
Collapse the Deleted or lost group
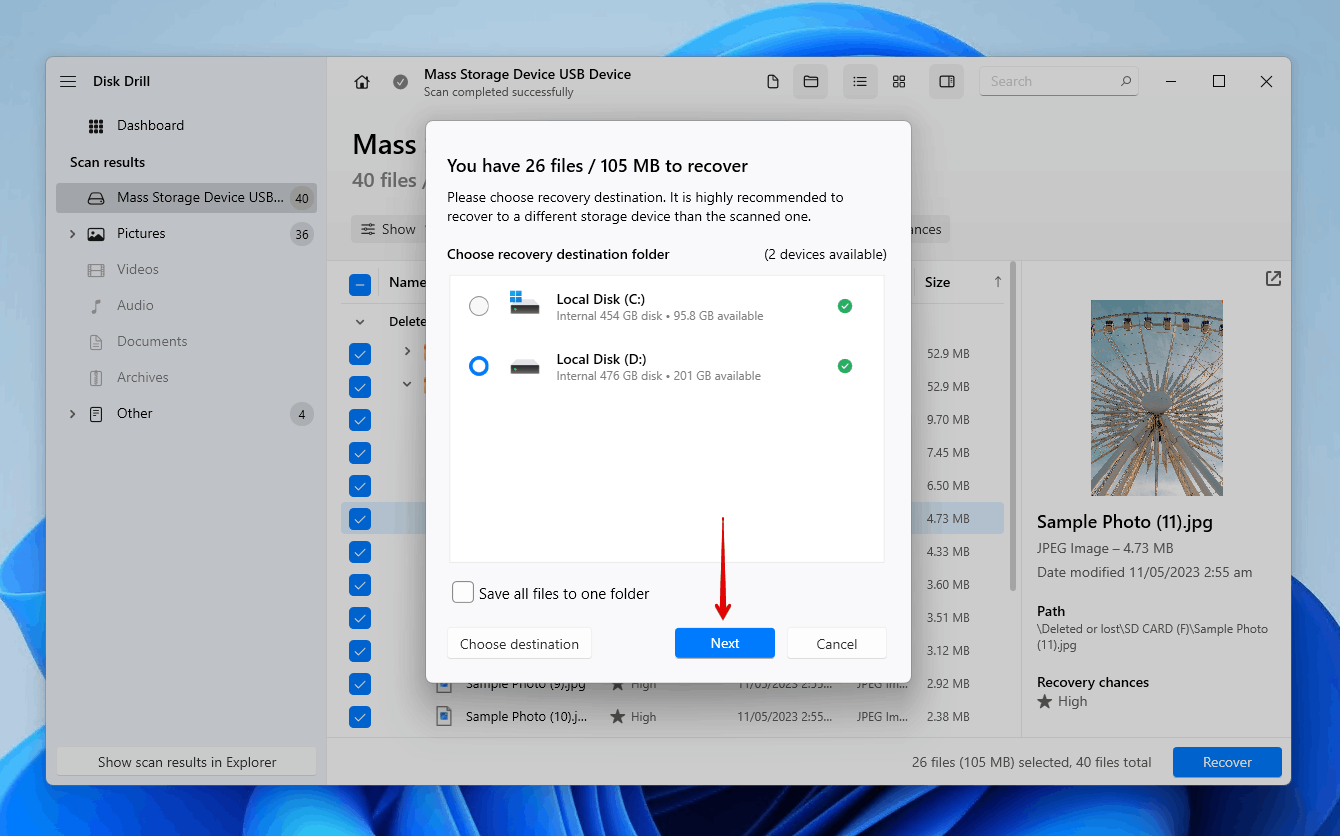coord(360,322)
